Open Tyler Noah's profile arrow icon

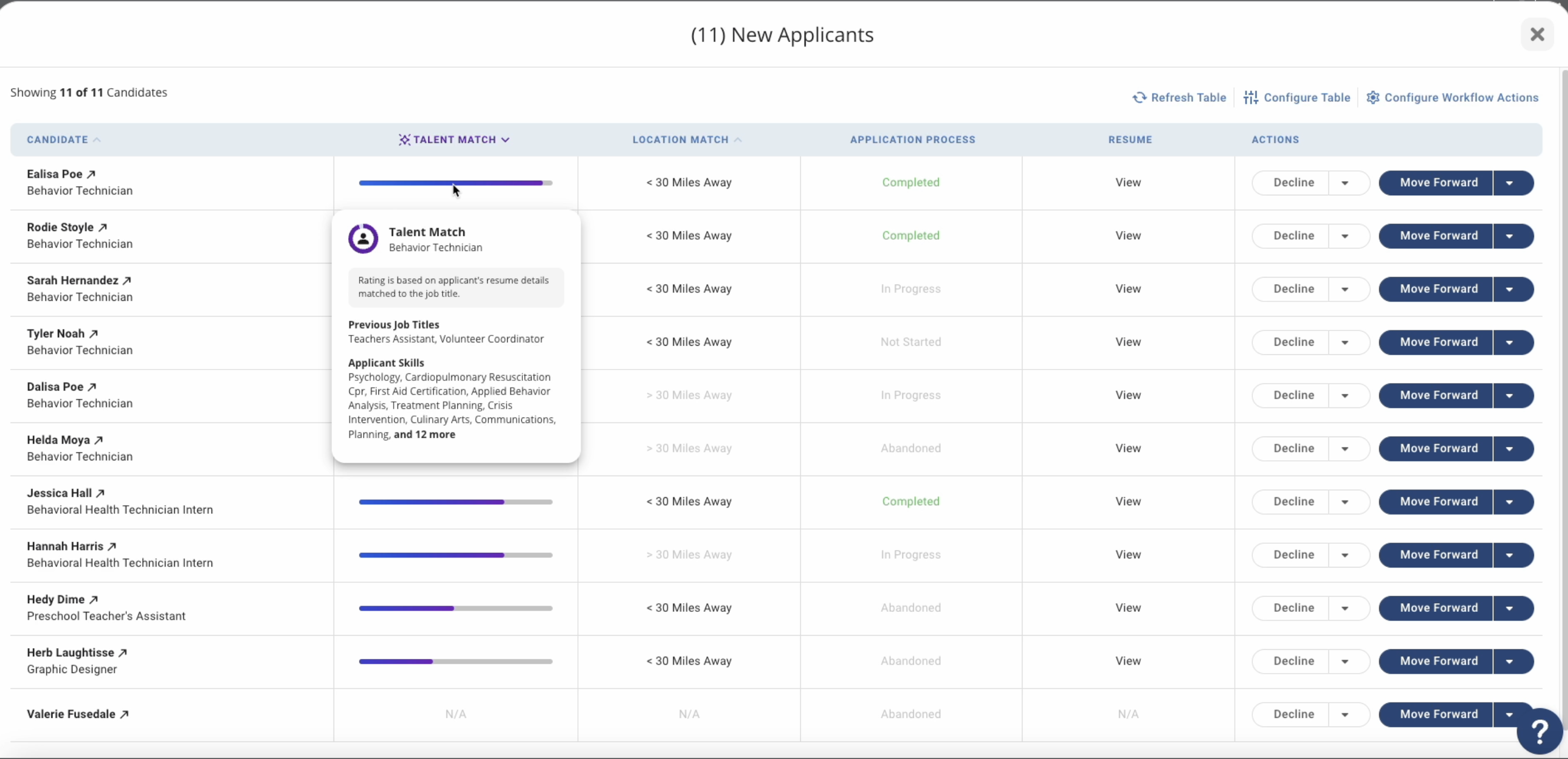pos(93,334)
